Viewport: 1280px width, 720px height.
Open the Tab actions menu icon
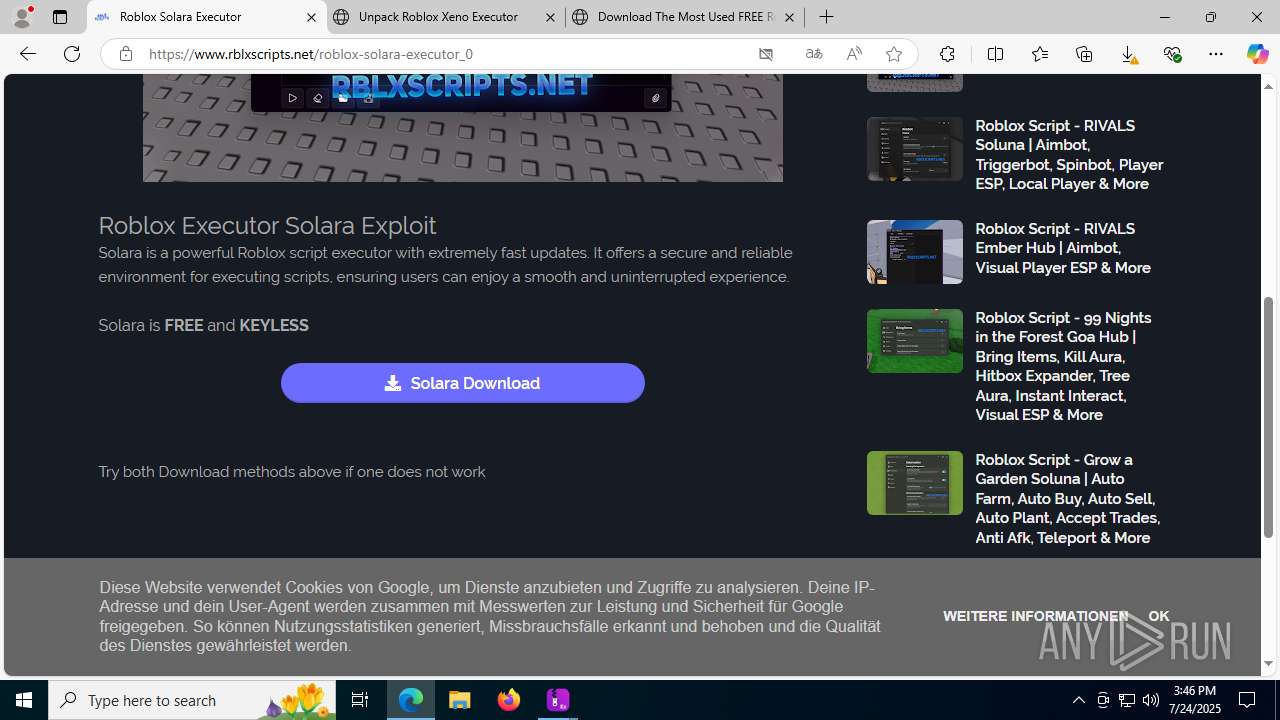pos(60,17)
